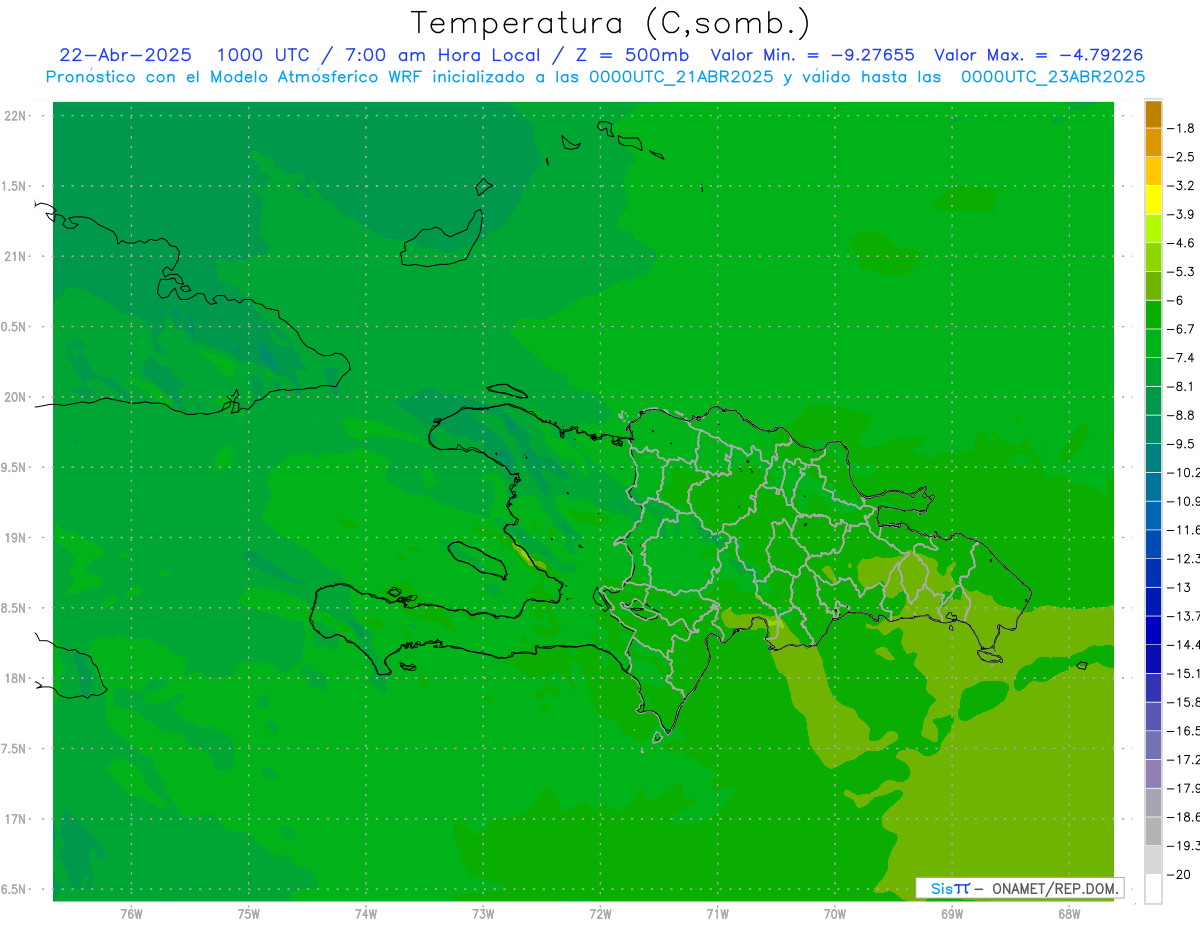Click the '-8.1' color scale value
The image size is (1200, 927).
1182,386
